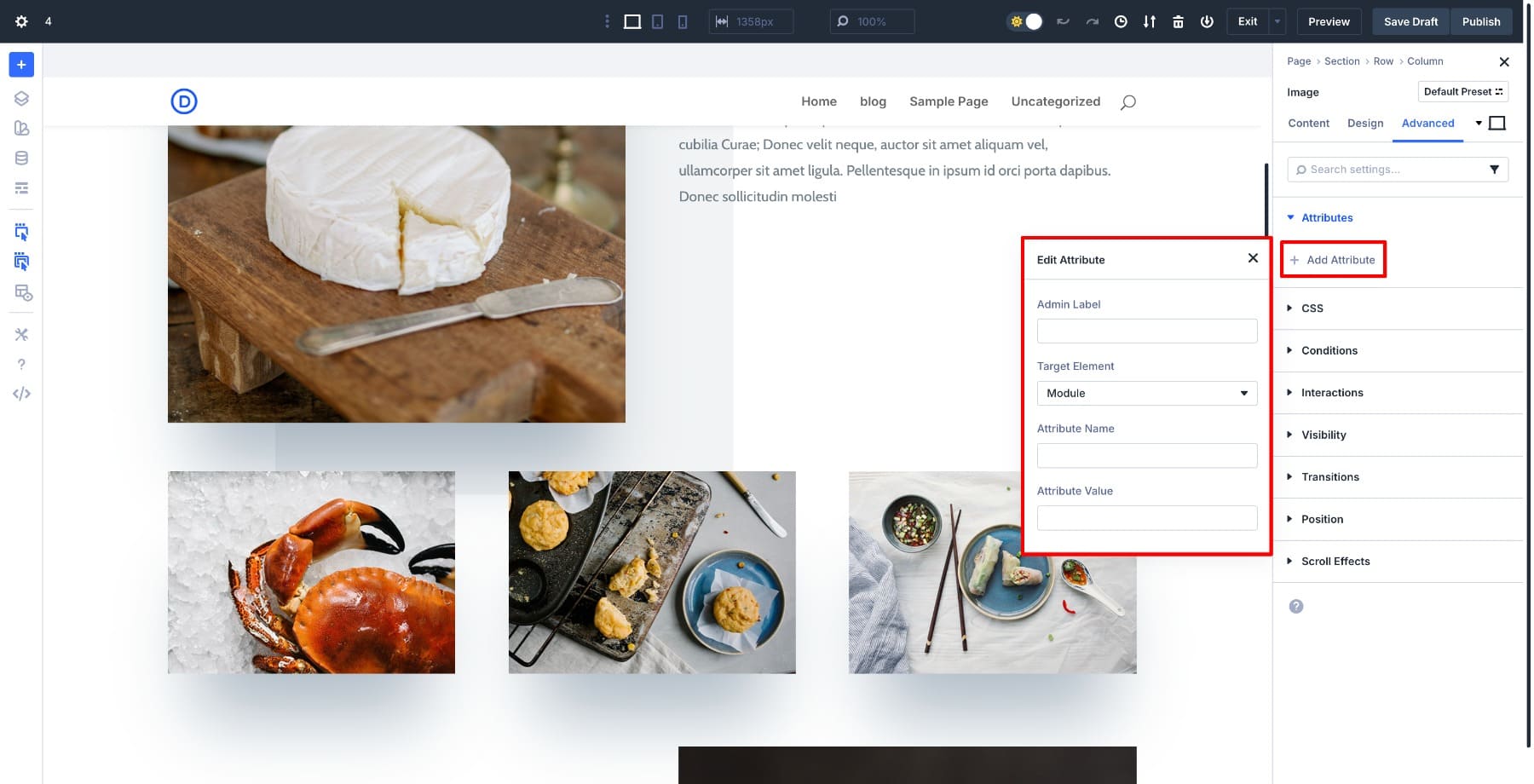This screenshot has height=784, width=1534.
Task: Open the code brackets icon in sidebar
Action: tap(21, 394)
